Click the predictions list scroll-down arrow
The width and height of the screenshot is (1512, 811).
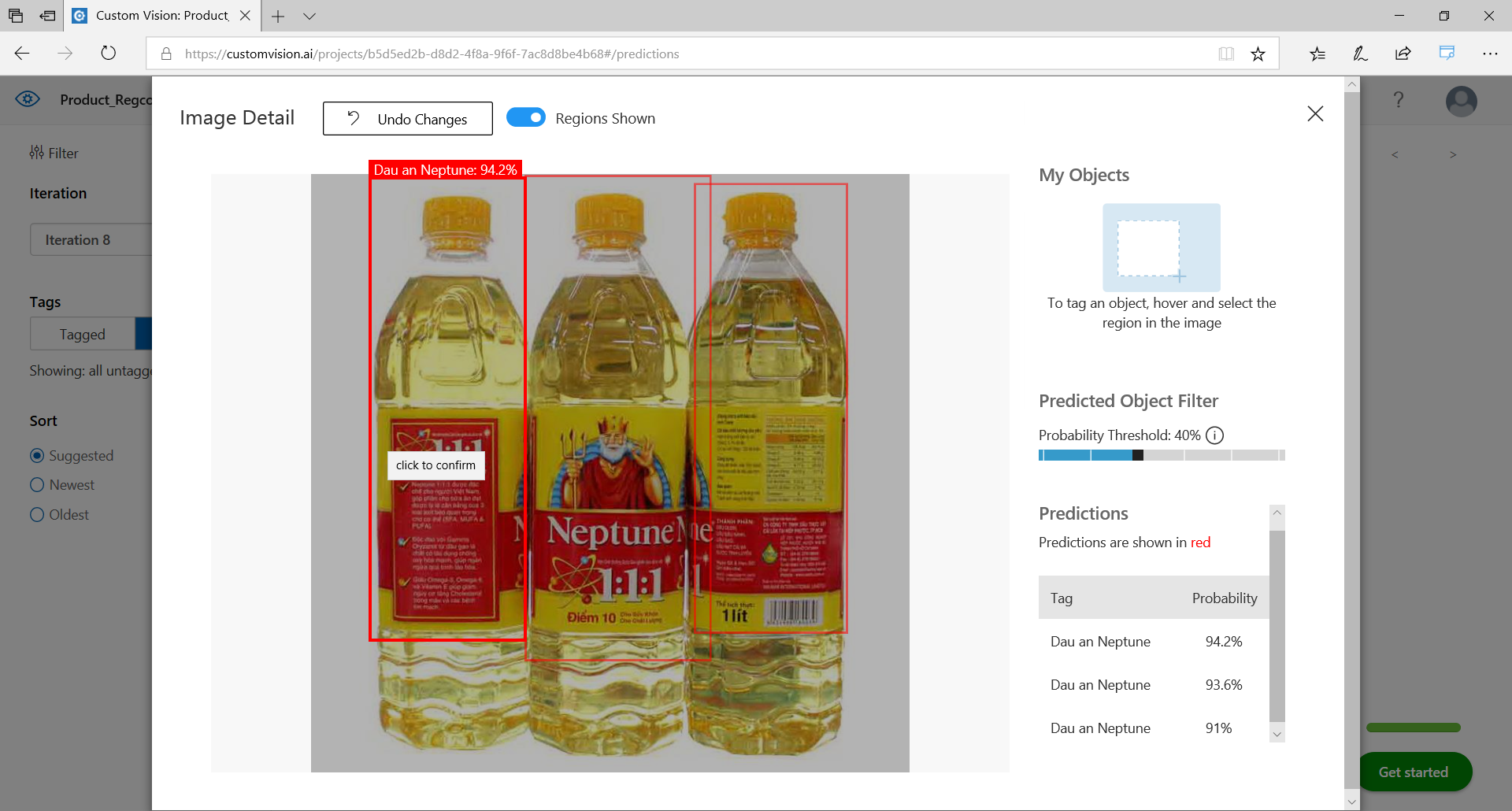[1277, 734]
